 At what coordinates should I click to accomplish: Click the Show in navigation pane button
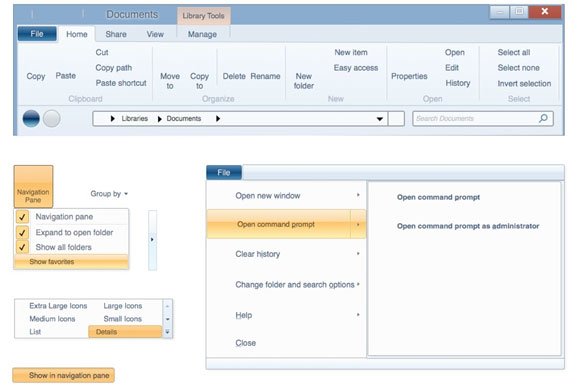point(64,375)
